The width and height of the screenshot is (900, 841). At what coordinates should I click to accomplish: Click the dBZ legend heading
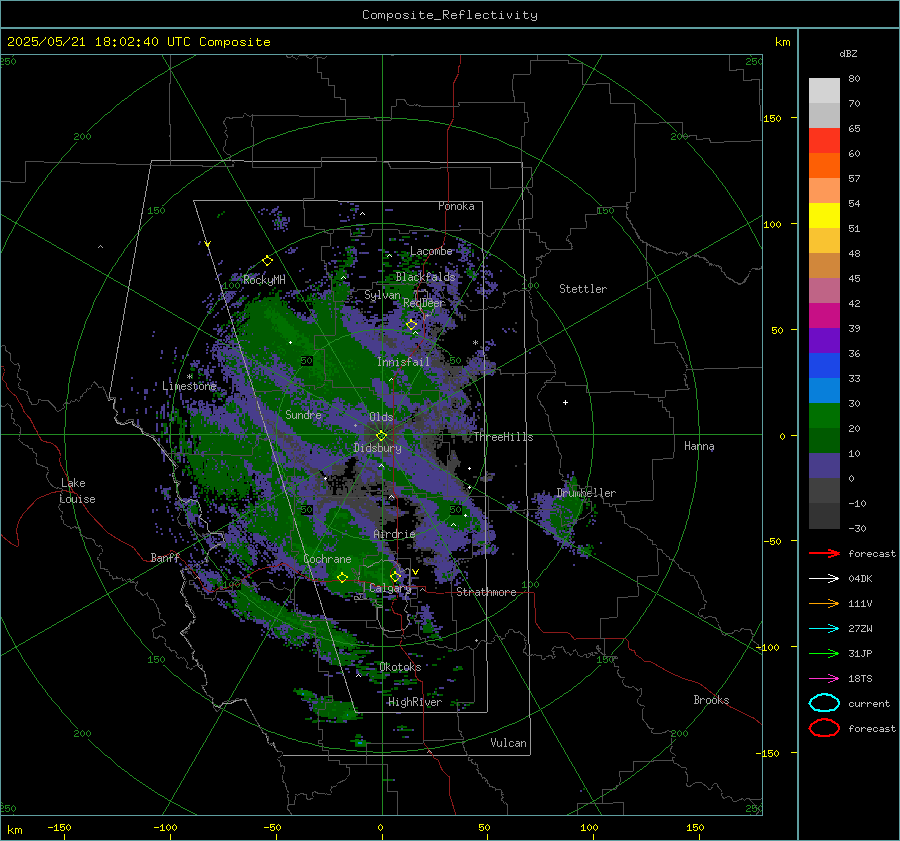(848, 53)
